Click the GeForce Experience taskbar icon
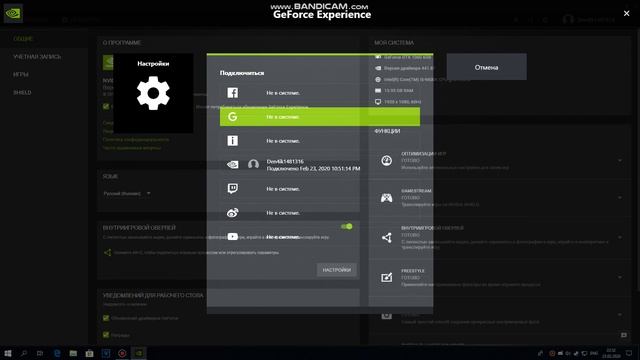This screenshot has width=640, height=360. tap(139, 353)
